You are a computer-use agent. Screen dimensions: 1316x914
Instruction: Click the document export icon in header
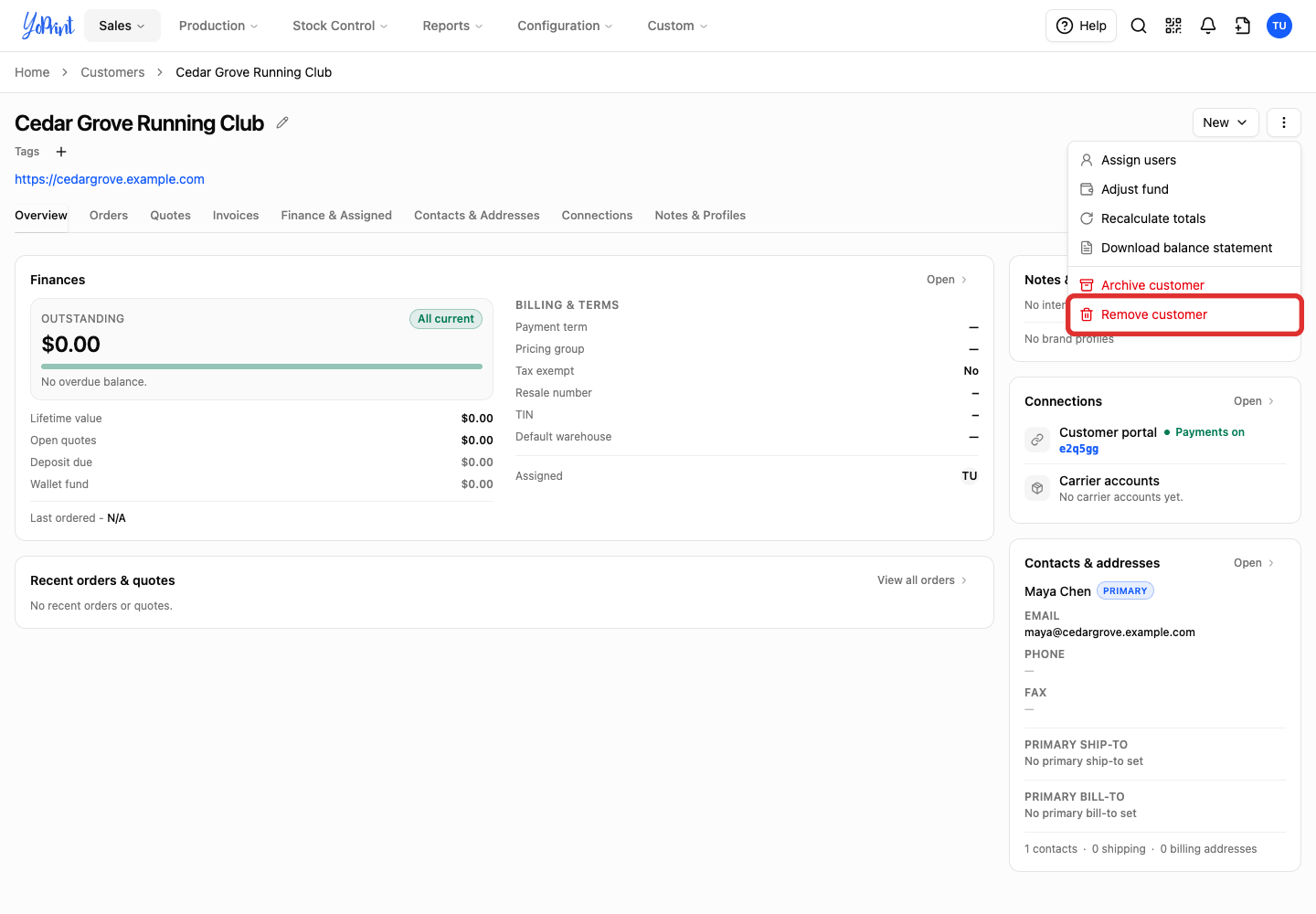pos(1243,26)
